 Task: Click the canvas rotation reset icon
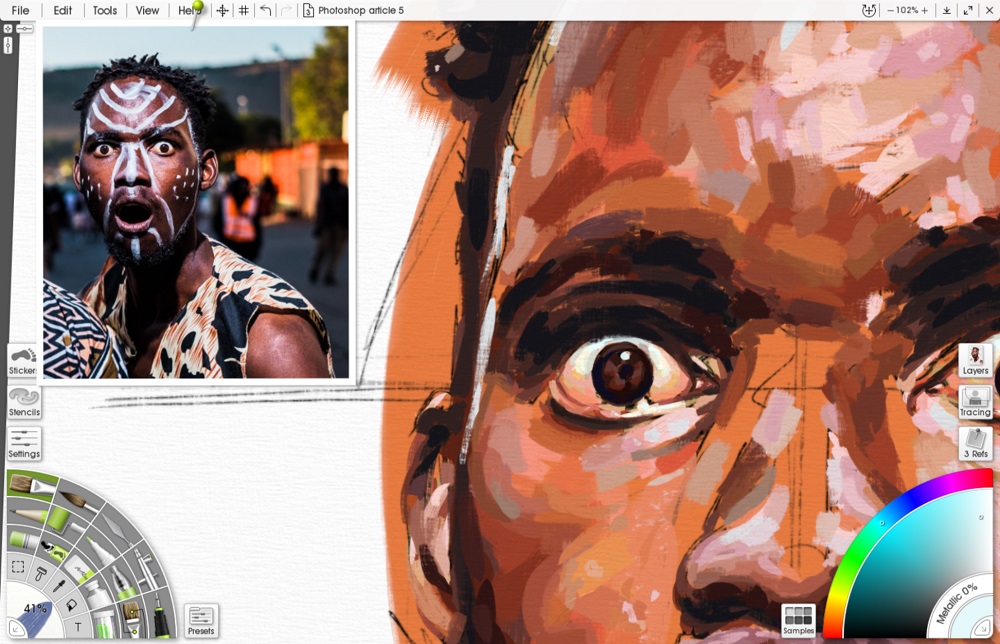[869, 10]
